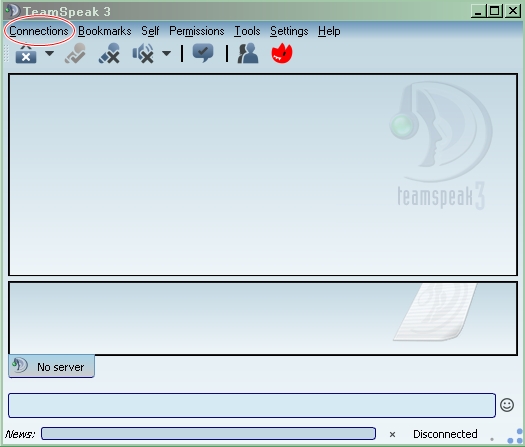
Task: Click the disconnect from server toolbar icon
Action: (26, 54)
